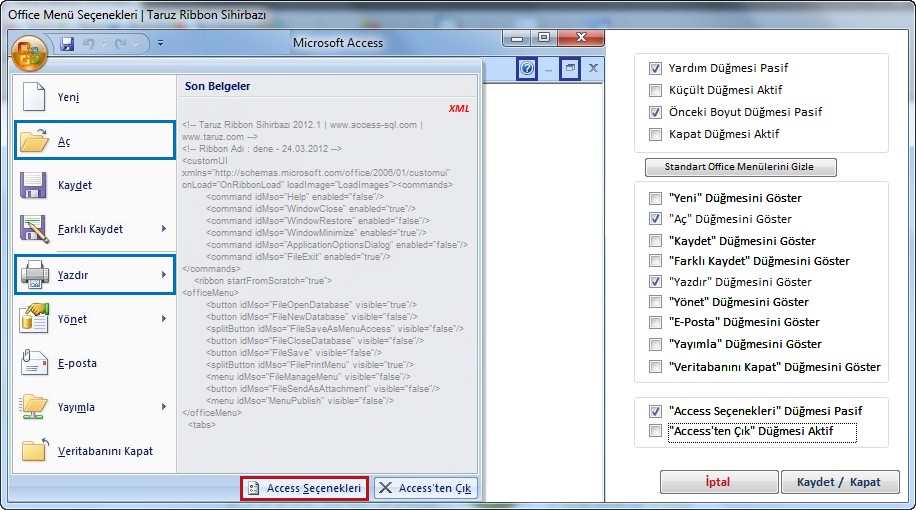Enable the Küçült Düğmesi Aktif checkbox

point(656,90)
